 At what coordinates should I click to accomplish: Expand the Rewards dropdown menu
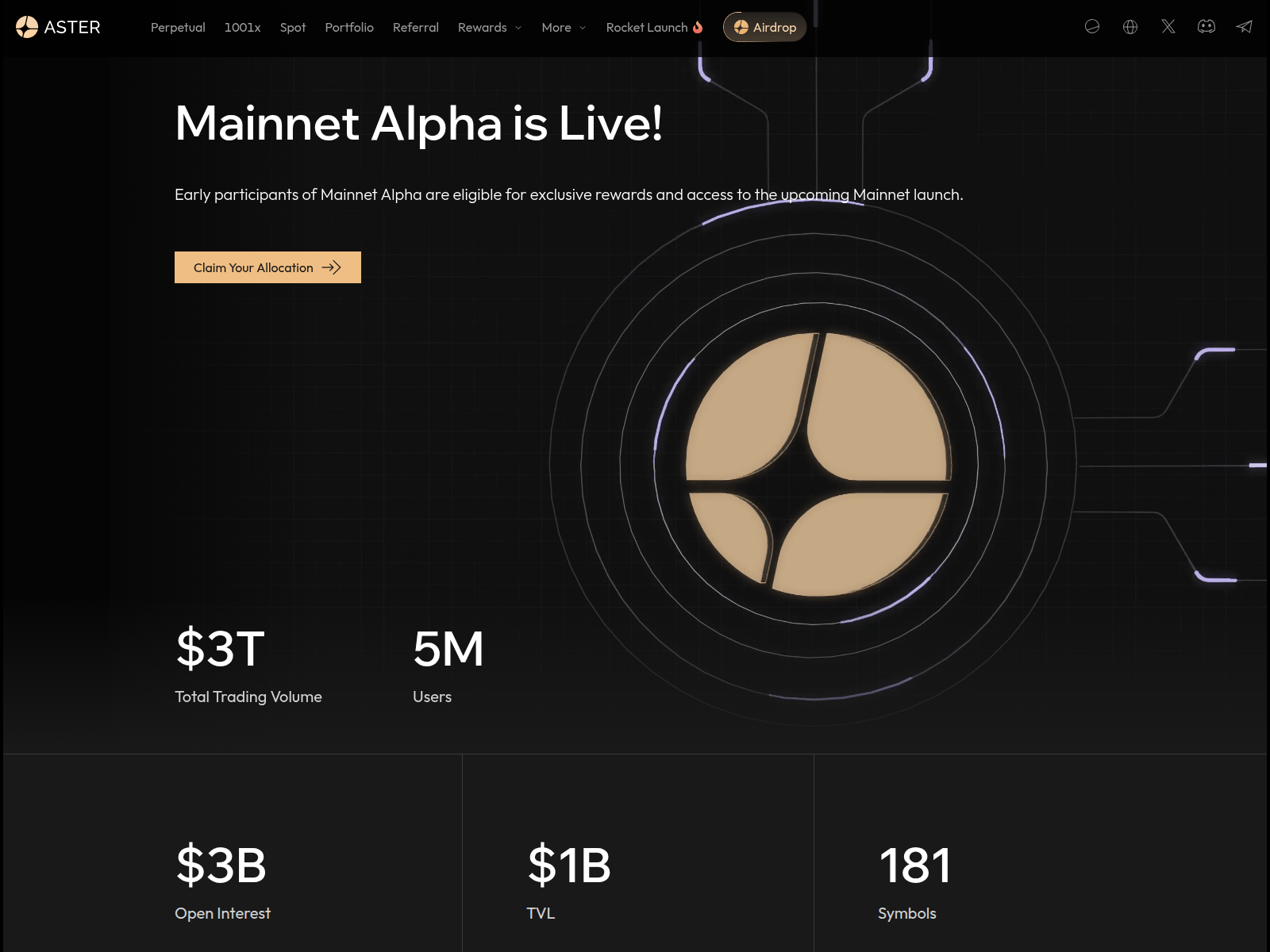pyautogui.click(x=489, y=27)
